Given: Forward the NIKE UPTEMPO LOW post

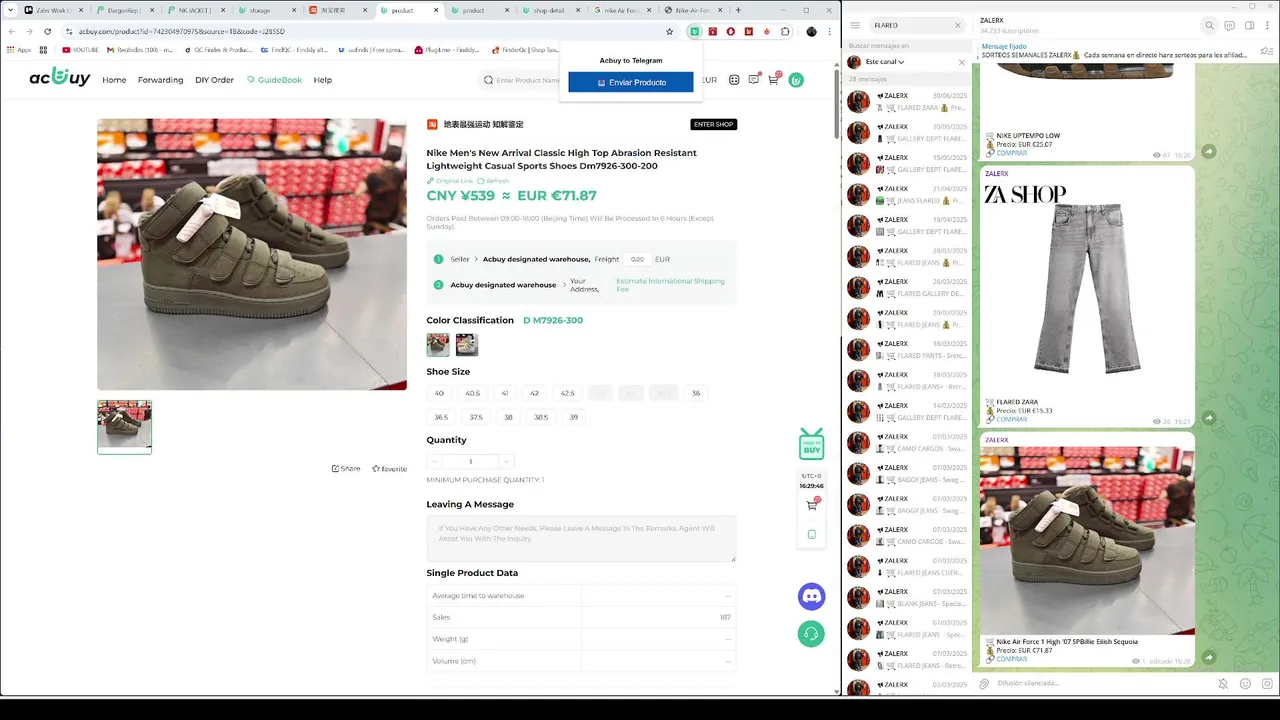Looking at the screenshot, I should click(x=1209, y=151).
